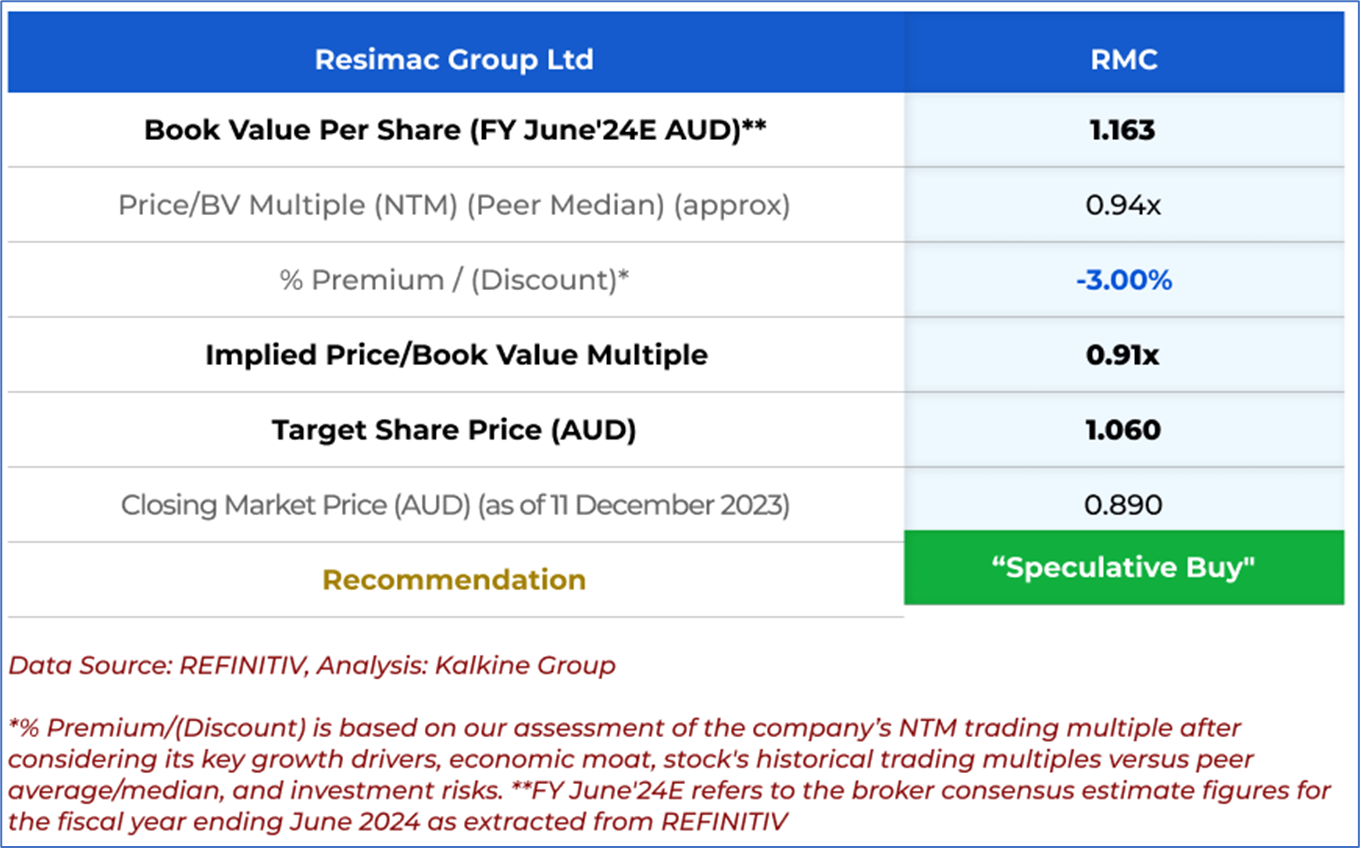Viewport: 1360px width, 848px height.
Task: Click the gold Recommendation label
Action: (x=454, y=580)
